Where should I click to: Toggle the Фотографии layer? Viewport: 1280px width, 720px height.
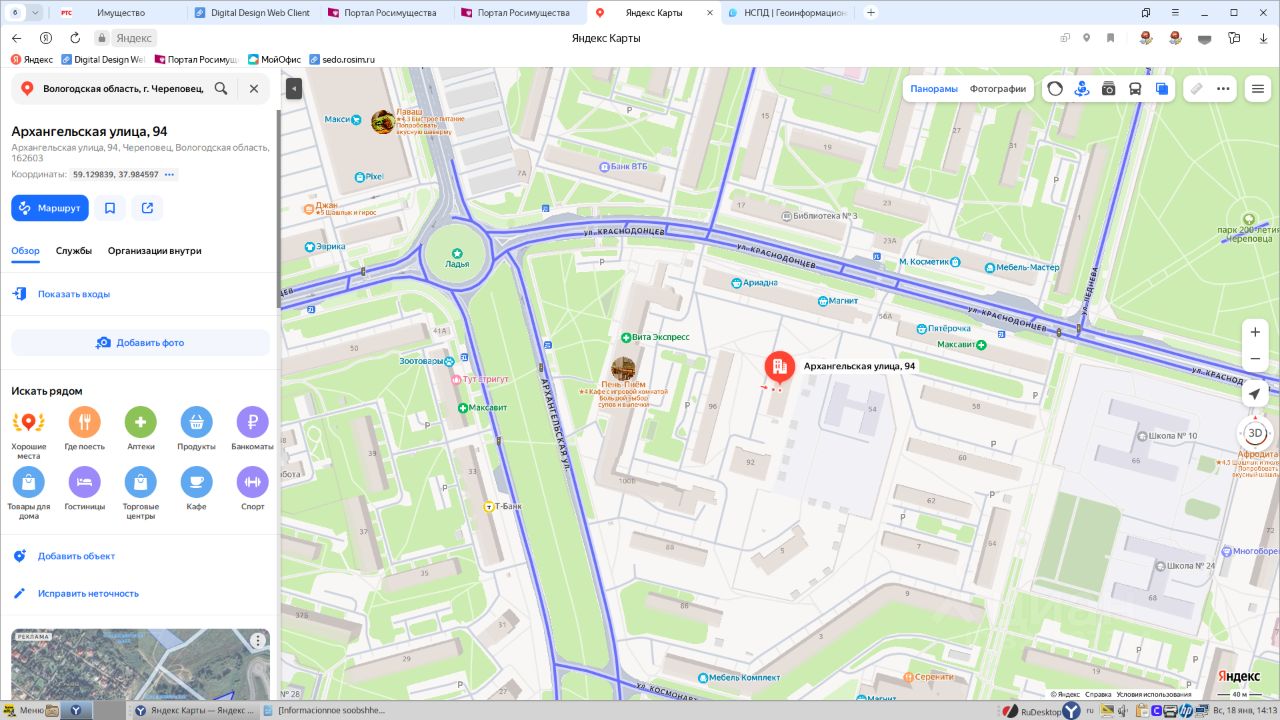click(998, 89)
